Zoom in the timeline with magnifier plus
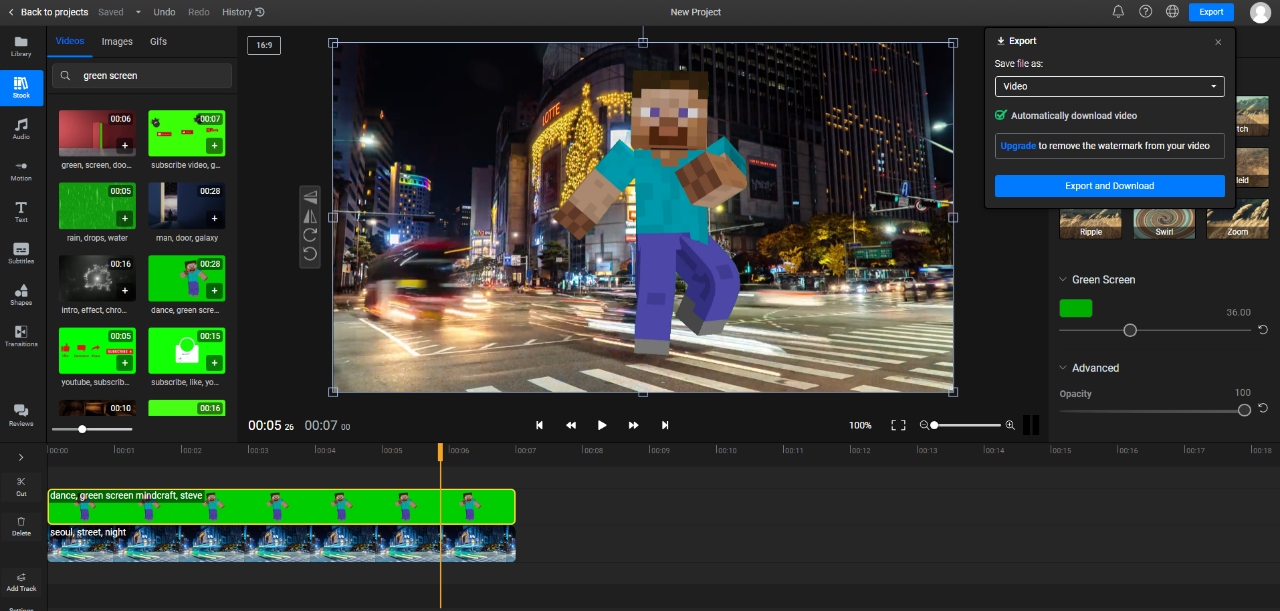This screenshot has width=1280, height=611. point(1010,425)
